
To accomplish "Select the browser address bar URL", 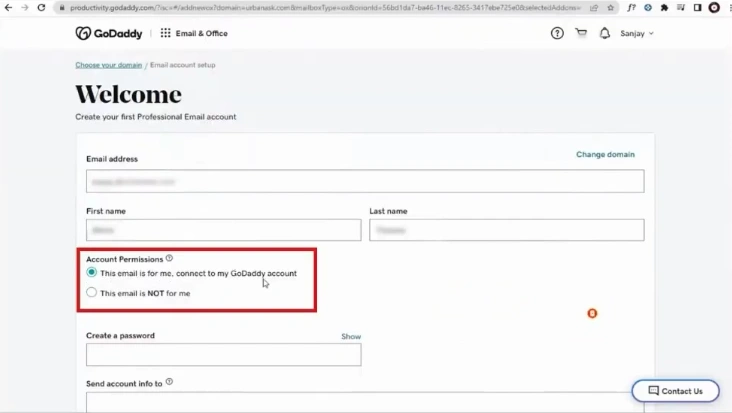I will (x=325, y=8).
